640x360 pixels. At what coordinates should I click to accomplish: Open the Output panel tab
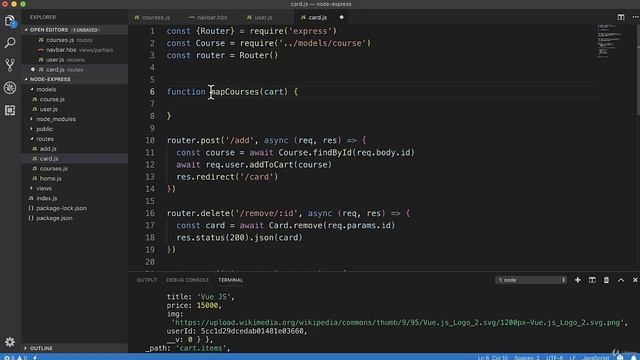tap(147, 280)
